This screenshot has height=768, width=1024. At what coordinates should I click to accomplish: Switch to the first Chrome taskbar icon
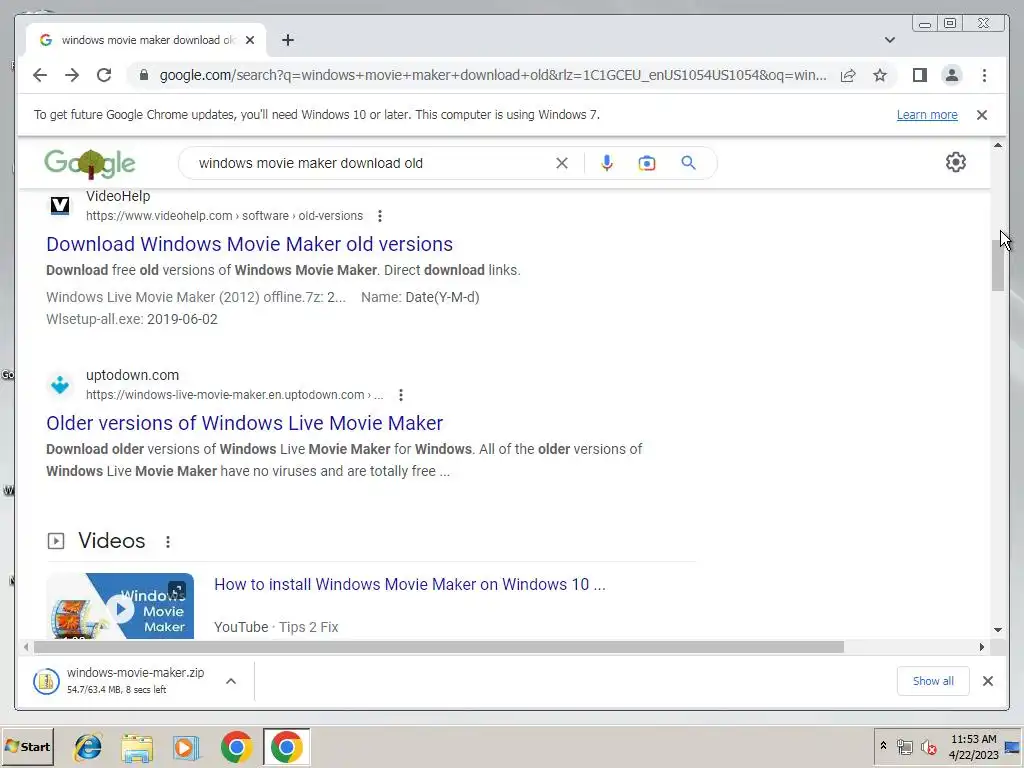point(236,747)
